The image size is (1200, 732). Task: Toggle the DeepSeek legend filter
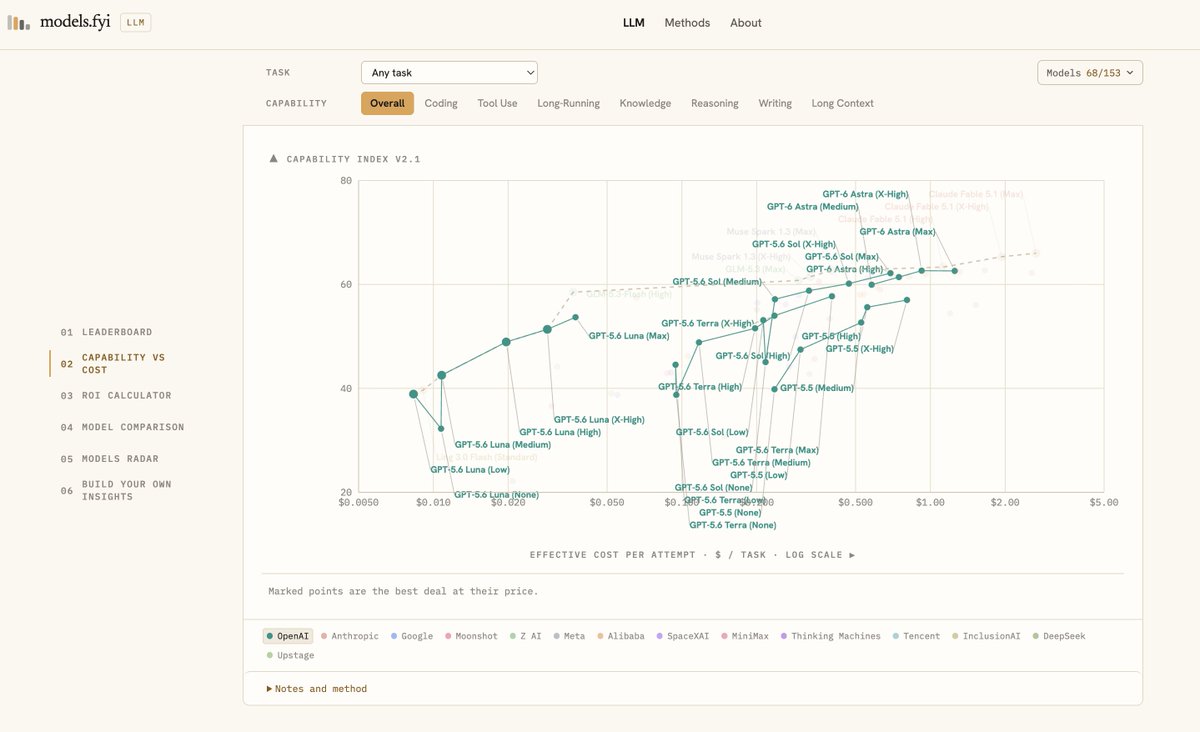[1059, 636]
